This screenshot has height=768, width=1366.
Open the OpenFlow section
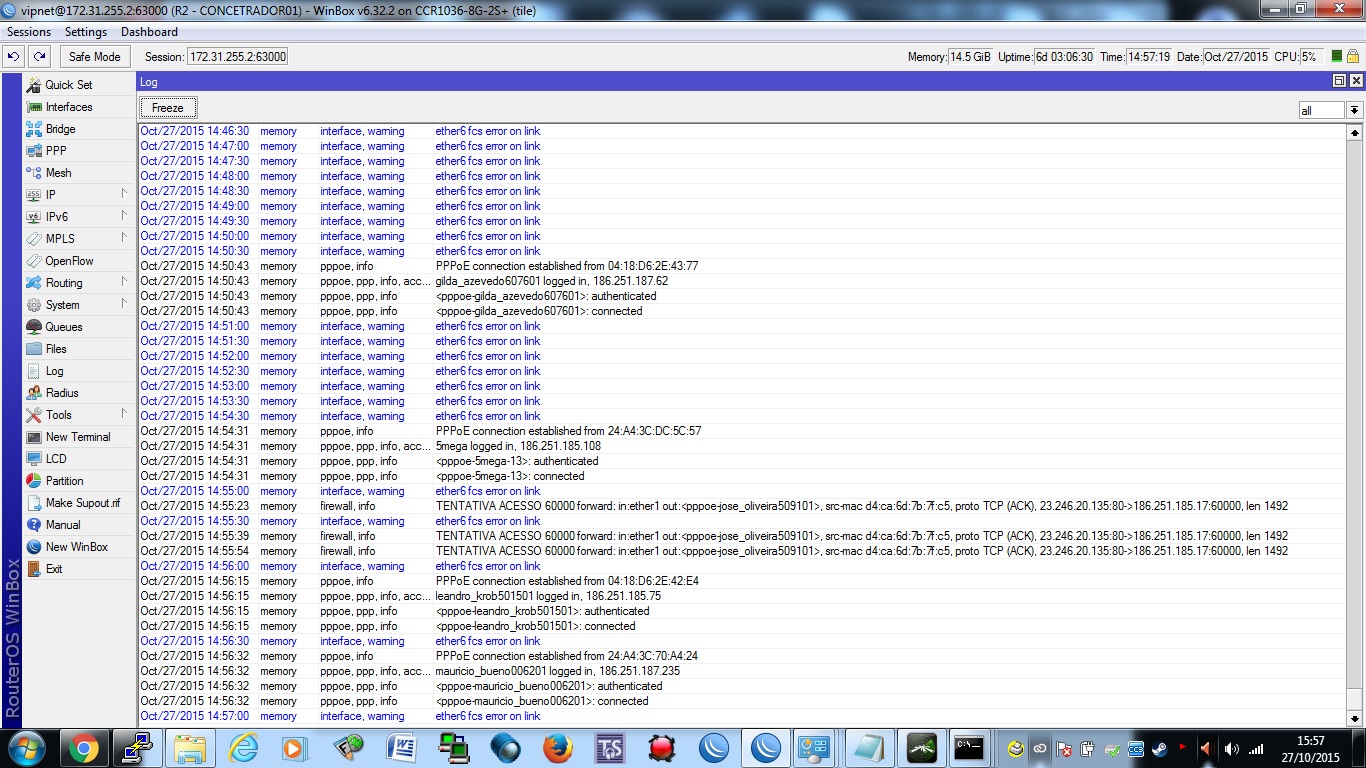pos(69,261)
